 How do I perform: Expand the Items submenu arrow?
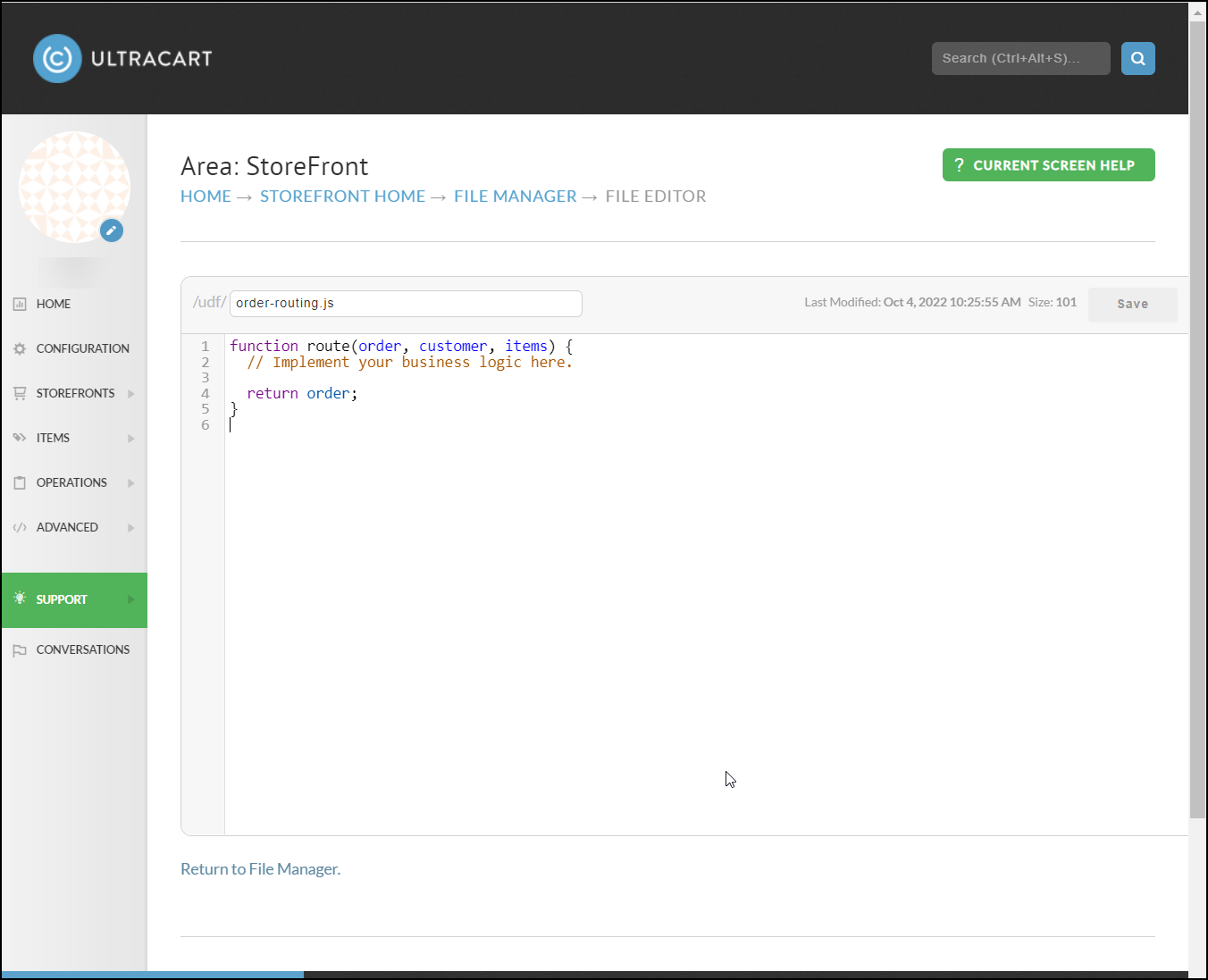pyautogui.click(x=131, y=439)
